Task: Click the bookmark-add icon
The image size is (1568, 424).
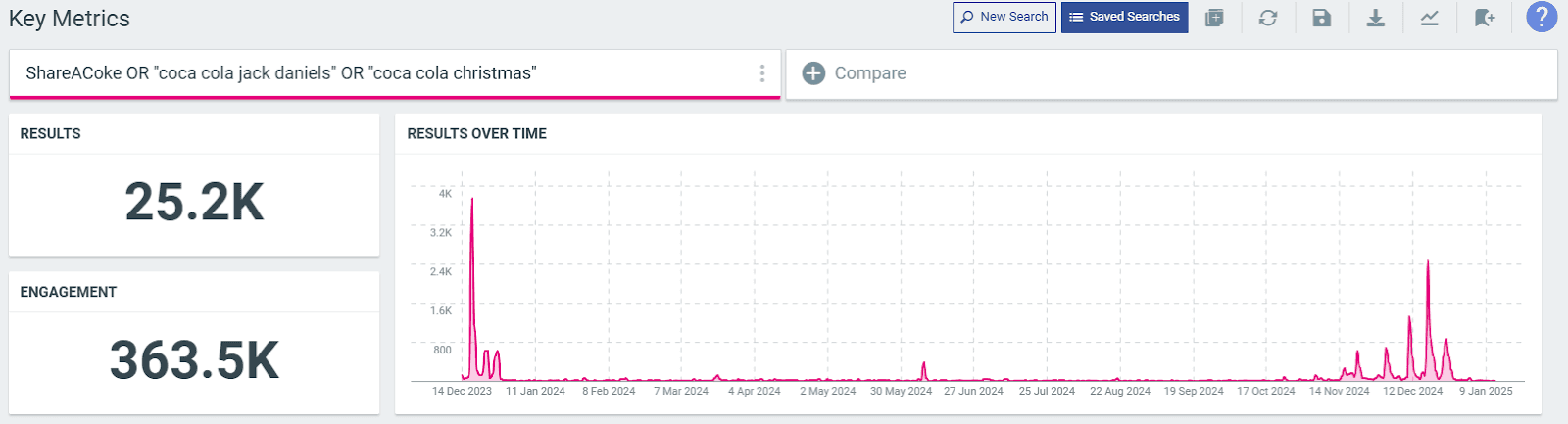Action: point(1485,18)
